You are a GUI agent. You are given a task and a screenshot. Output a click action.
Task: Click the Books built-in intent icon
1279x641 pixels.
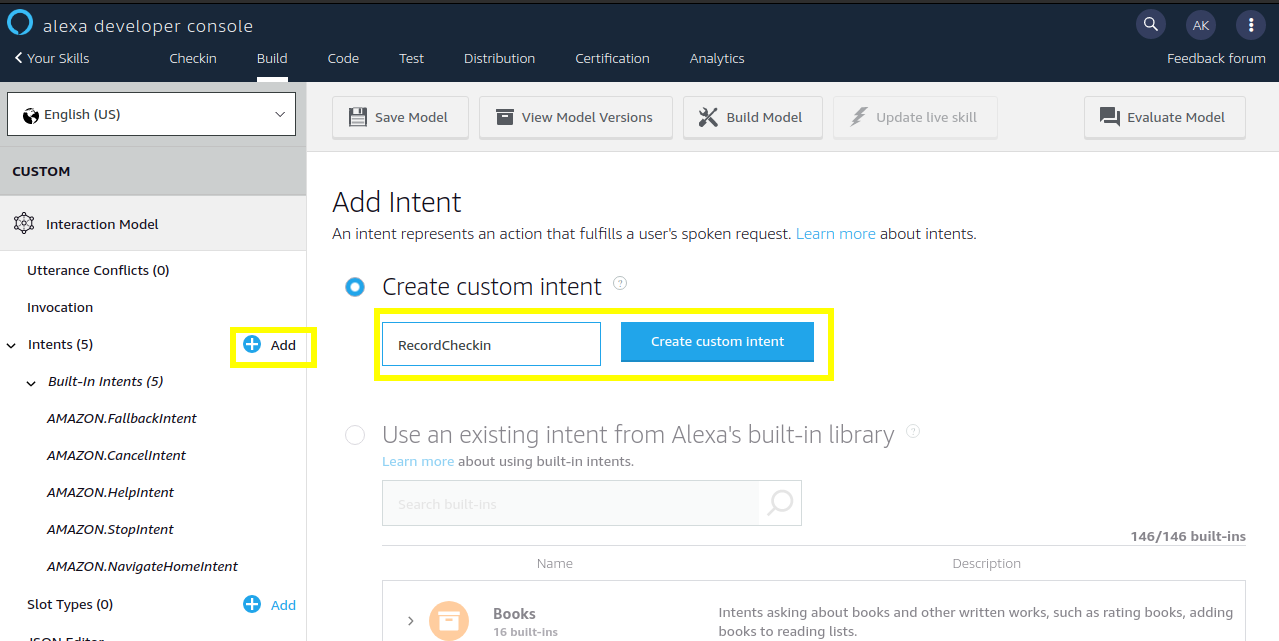pos(449,620)
